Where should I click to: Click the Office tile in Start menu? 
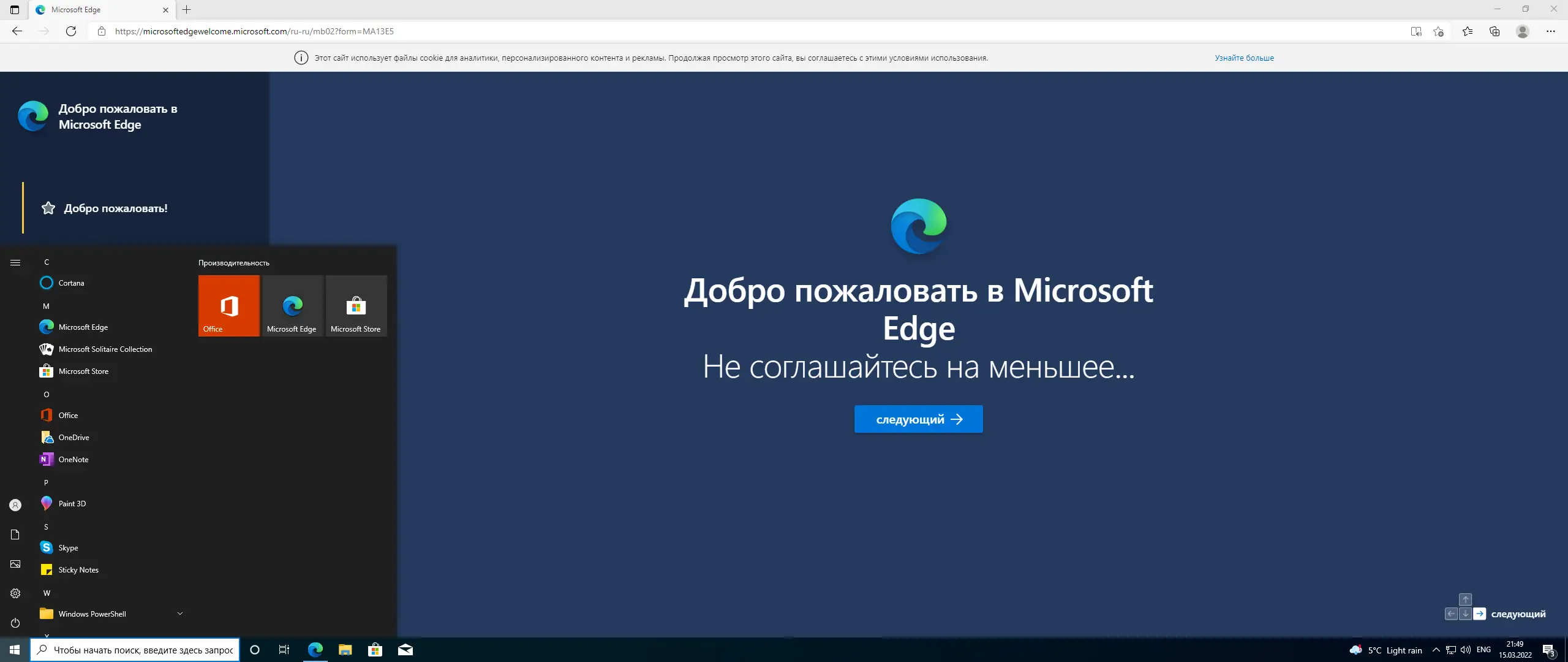pyautogui.click(x=229, y=306)
